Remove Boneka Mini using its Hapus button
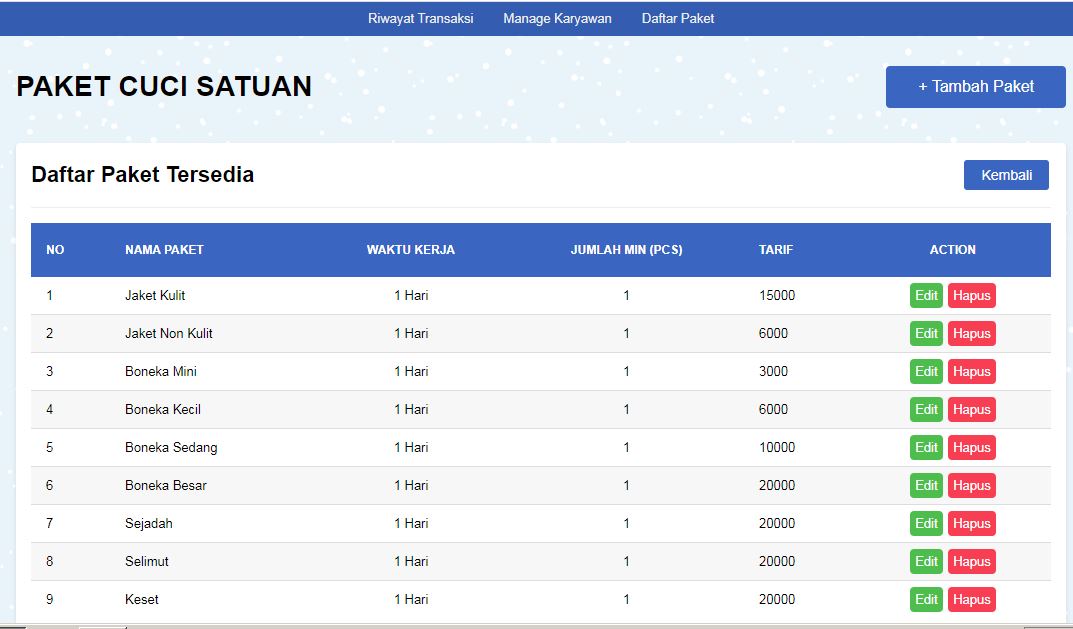The height and width of the screenshot is (629, 1073). [971, 371]
